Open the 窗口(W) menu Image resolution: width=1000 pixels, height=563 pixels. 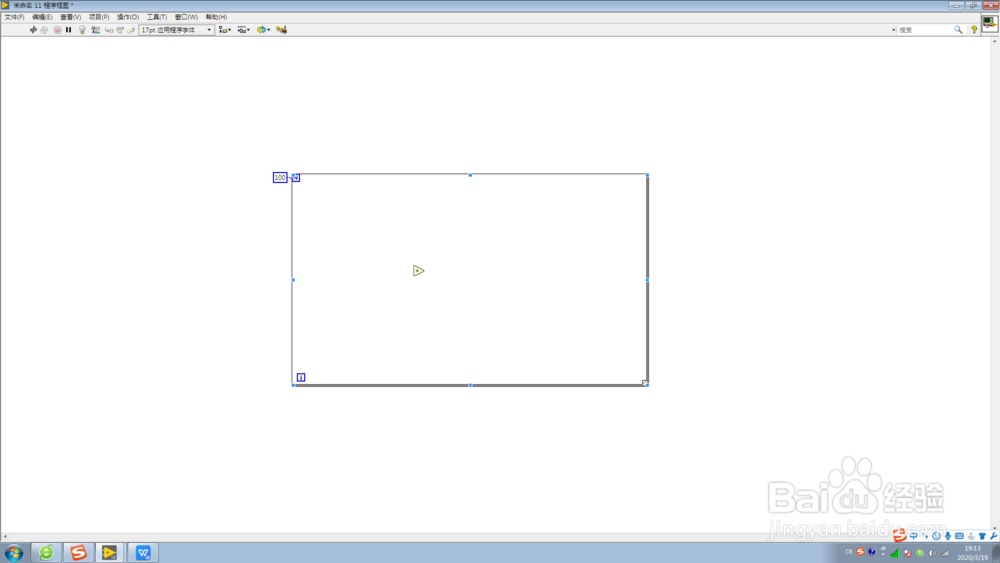coord(186,17)
